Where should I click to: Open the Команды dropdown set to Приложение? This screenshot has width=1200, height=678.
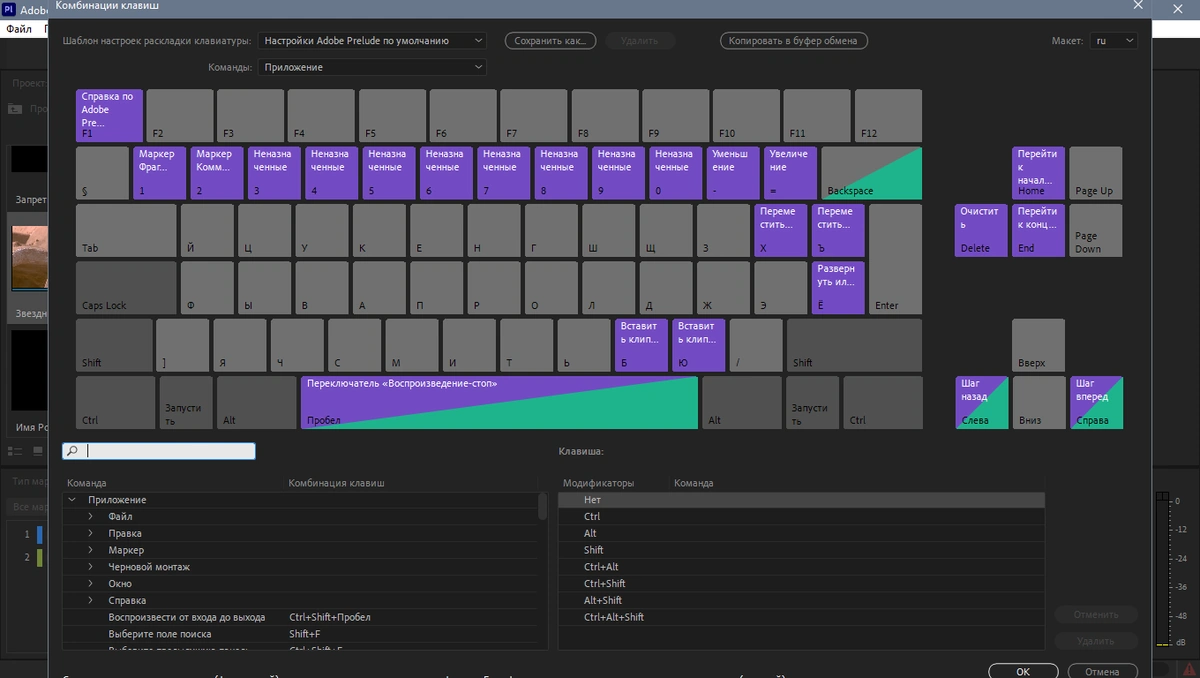pos(372,67)
